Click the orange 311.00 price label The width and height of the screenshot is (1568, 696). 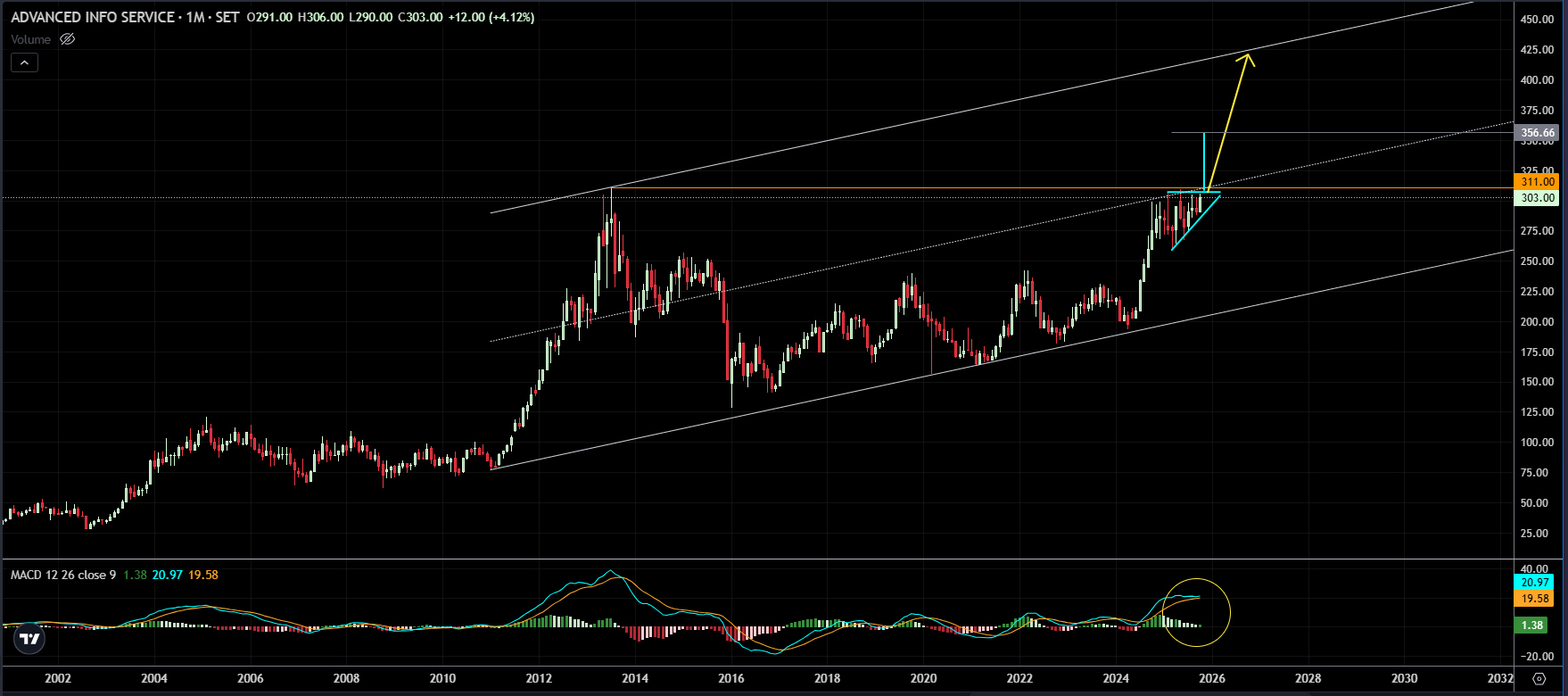pos(1538,182)
